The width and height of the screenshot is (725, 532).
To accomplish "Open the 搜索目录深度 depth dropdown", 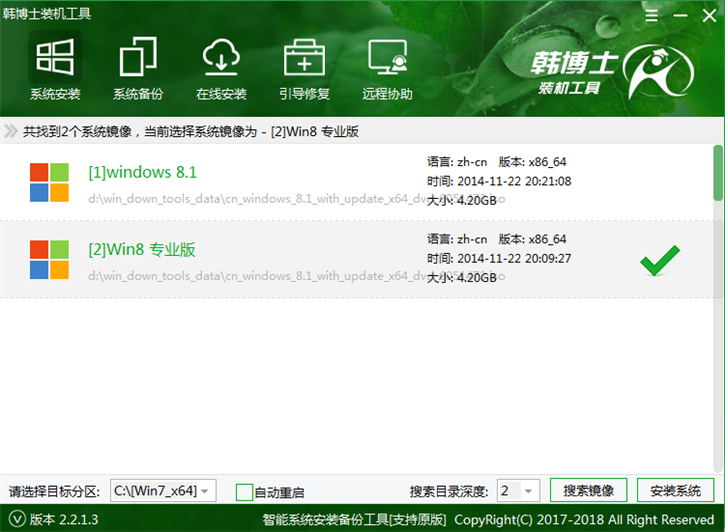I will [x=529, y=491].
